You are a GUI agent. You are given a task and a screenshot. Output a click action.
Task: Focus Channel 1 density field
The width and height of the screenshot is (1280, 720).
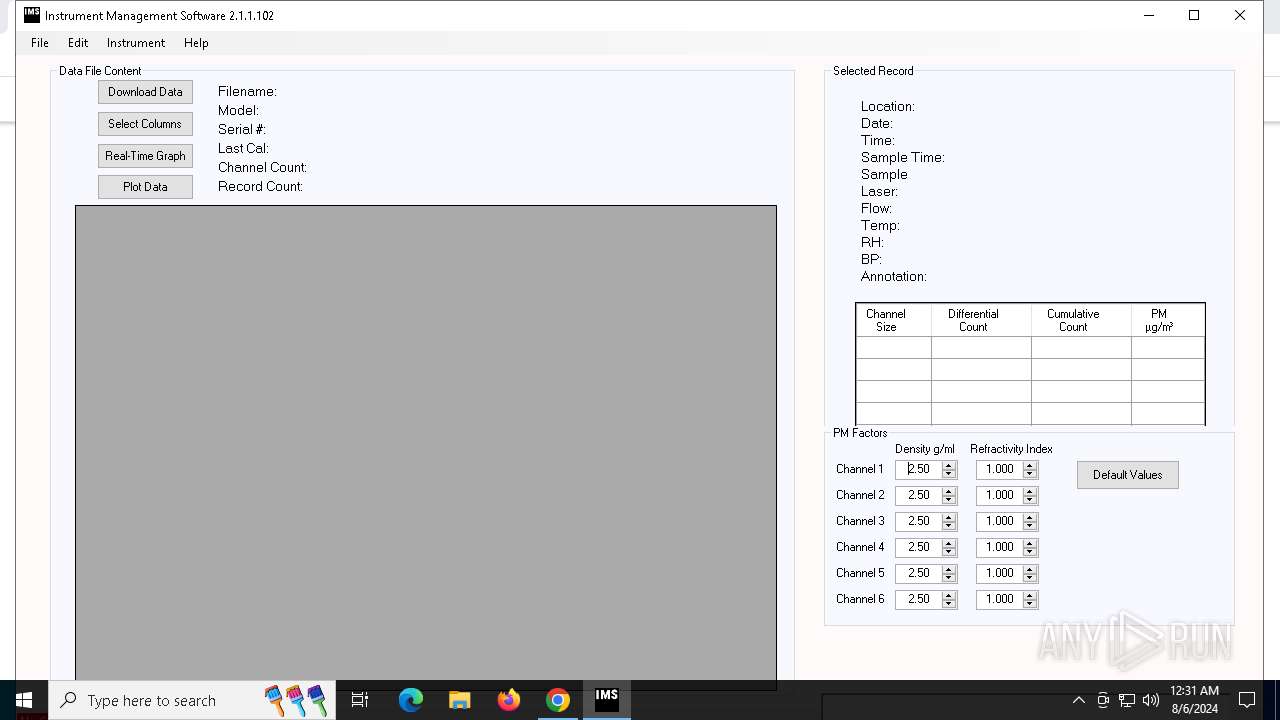coord(918,469)
